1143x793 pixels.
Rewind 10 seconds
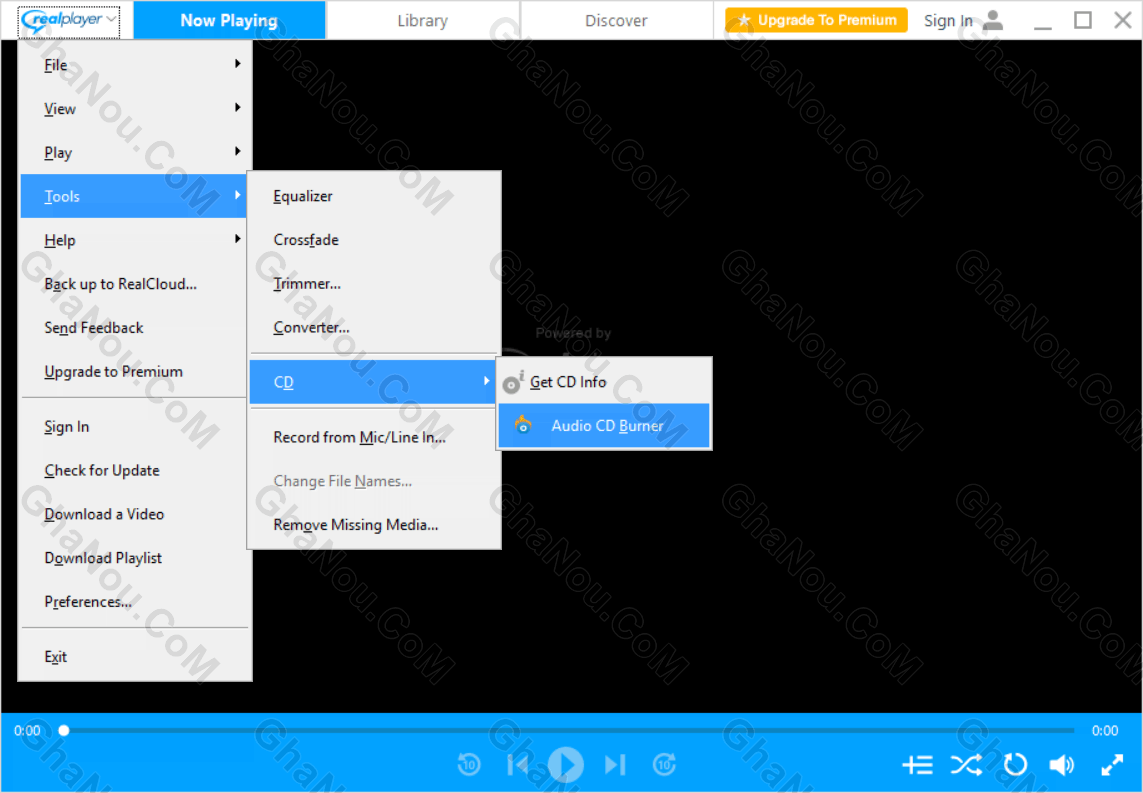click(468, 765)
